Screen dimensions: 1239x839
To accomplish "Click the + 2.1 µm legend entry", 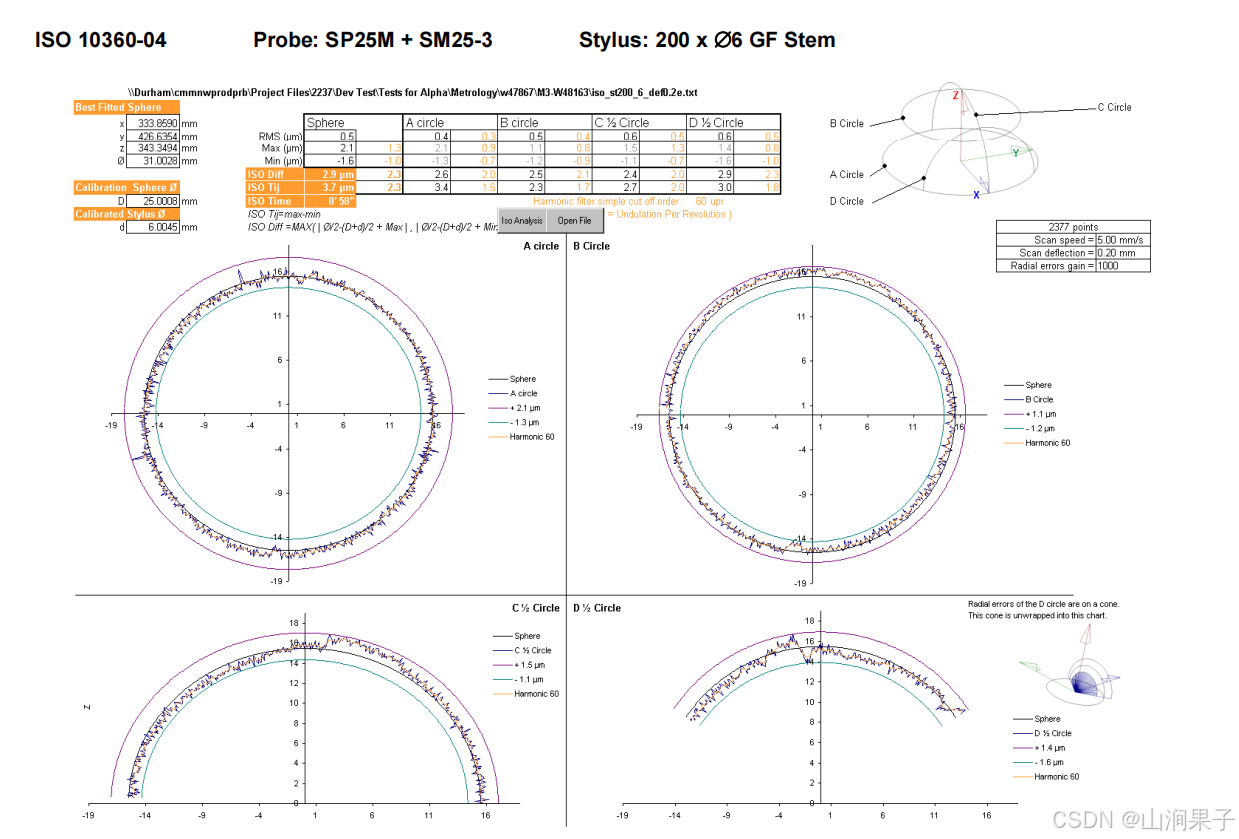I will (x=512, y=408).
